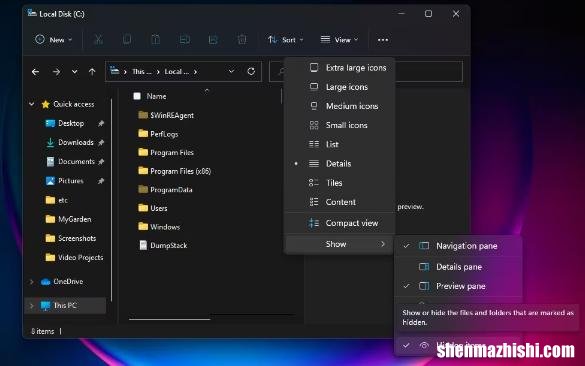
Task: Click Local Disk breadcrumb in address bar
Action: point(176,71)
